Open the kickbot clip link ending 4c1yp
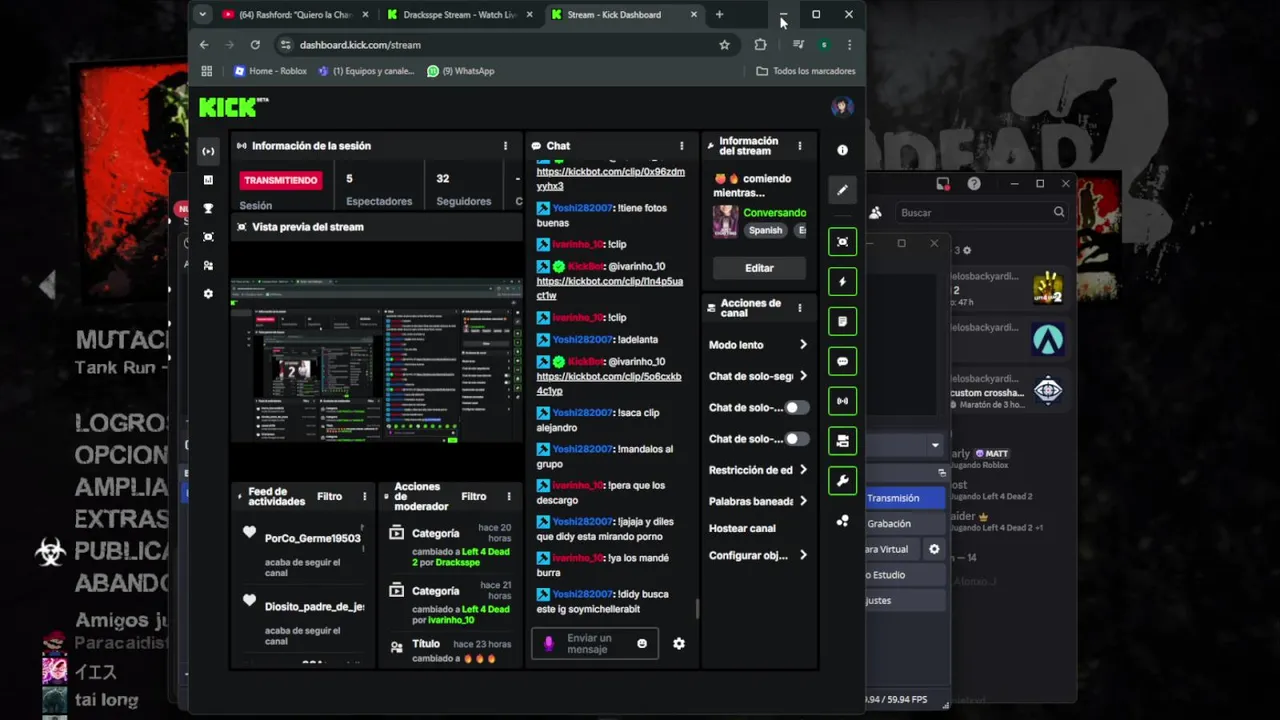 tap(609, 383)
